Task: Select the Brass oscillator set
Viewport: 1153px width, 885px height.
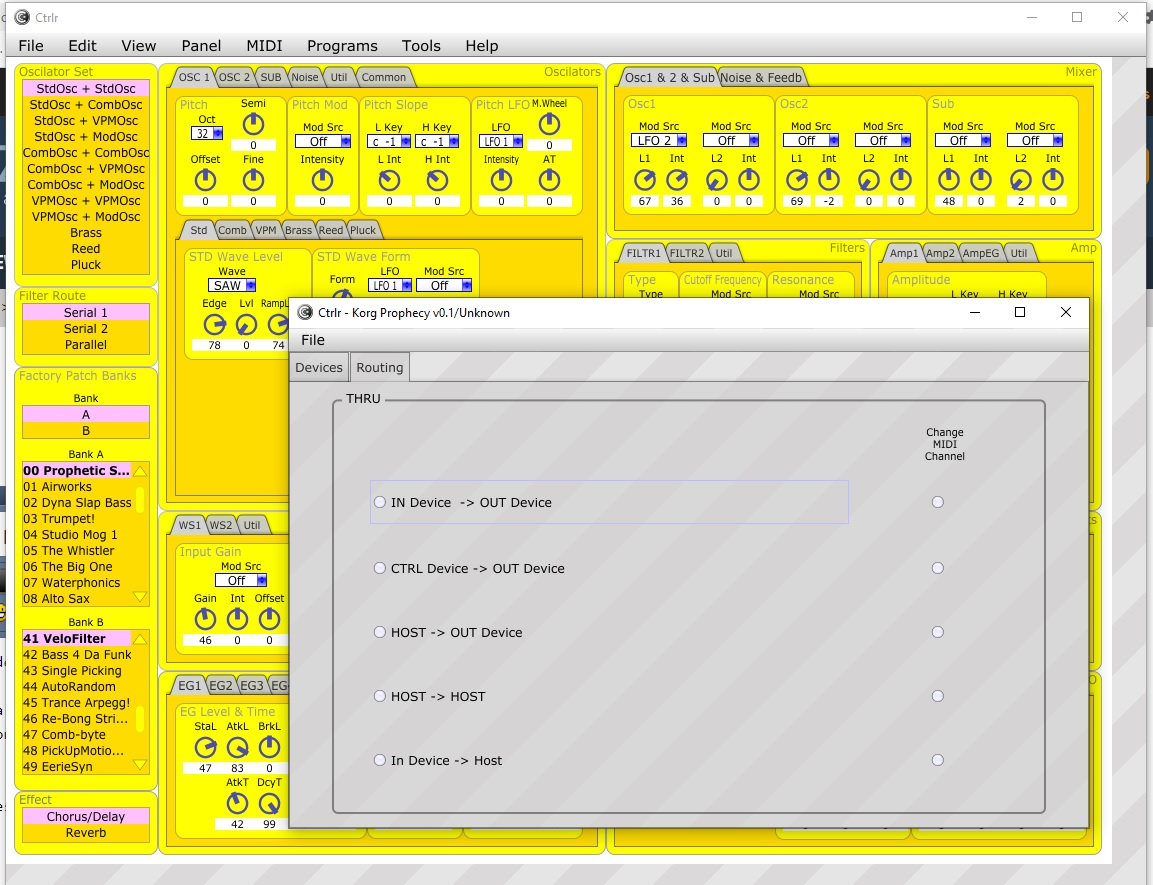Action: click(x=86, y=233)
